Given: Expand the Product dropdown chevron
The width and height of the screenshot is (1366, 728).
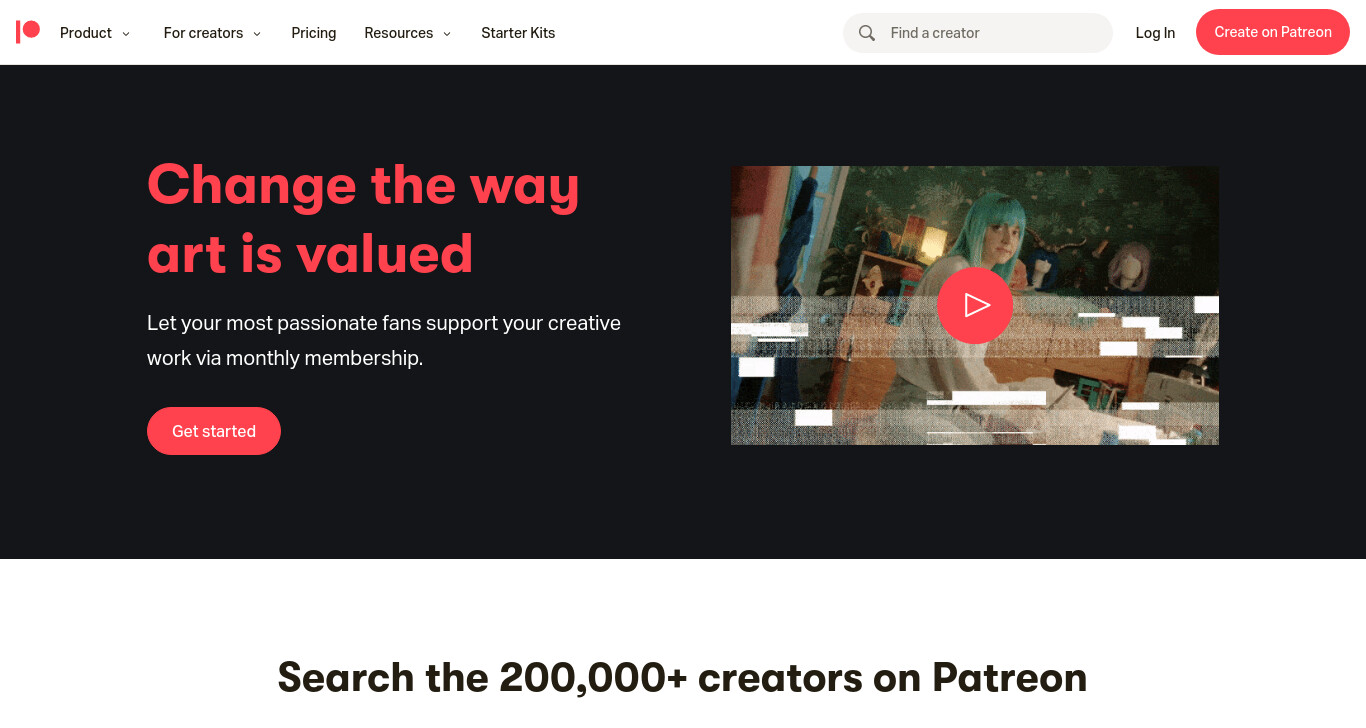Looking at the screenshot, I should 126,34.
